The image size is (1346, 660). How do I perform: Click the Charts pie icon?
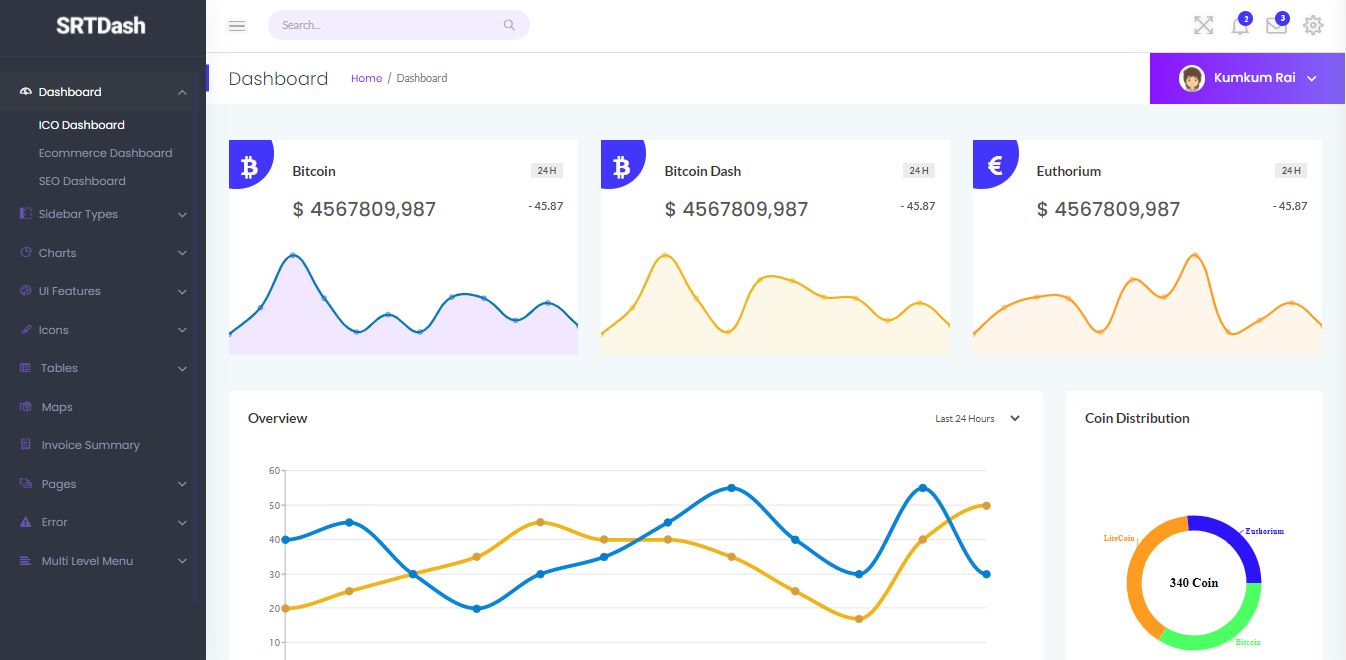[26, 253]
